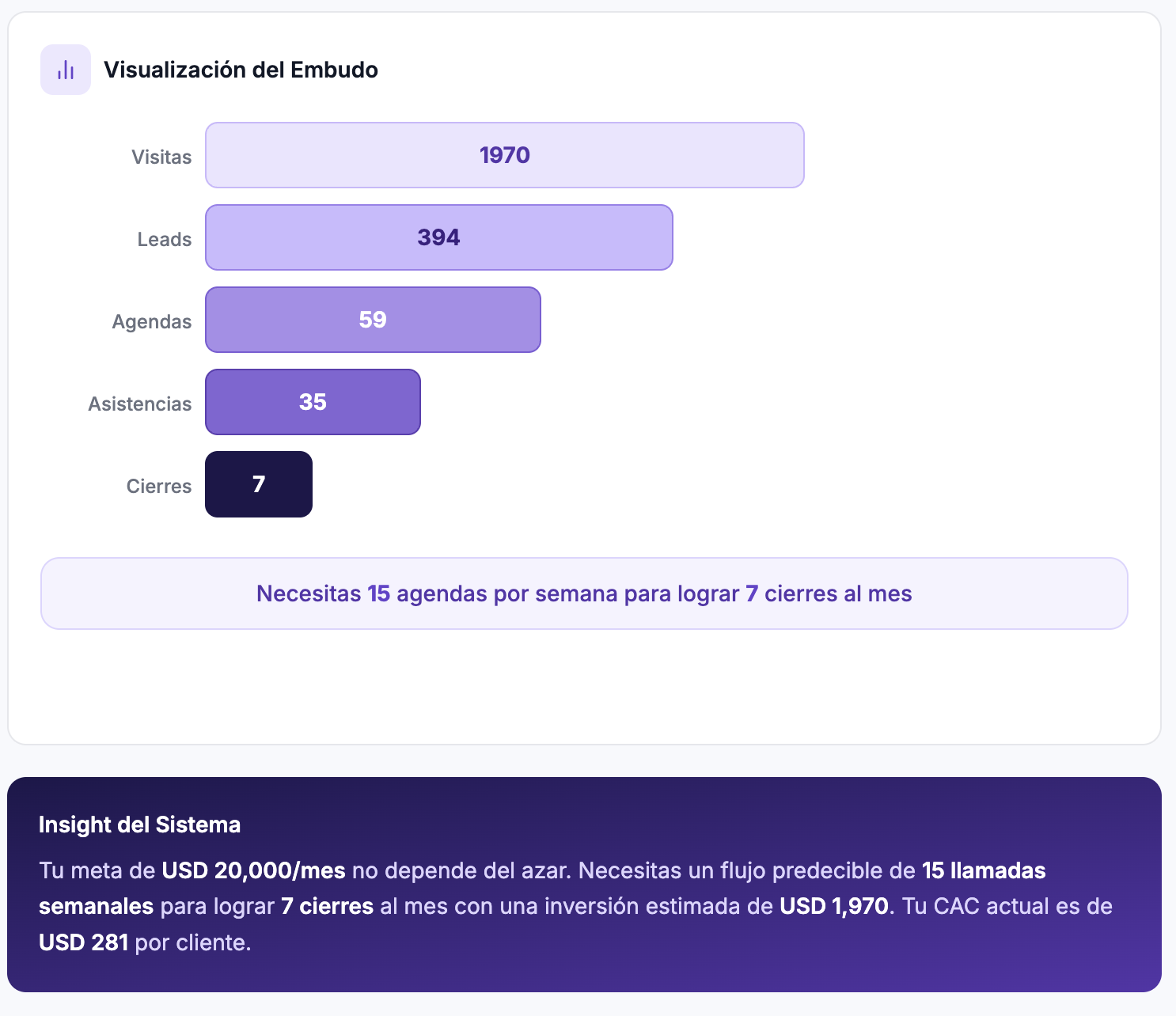This screenshot has height=1016, width=1176.
Task: Select the Asistencias stage label
Action: tap(140, 404)
